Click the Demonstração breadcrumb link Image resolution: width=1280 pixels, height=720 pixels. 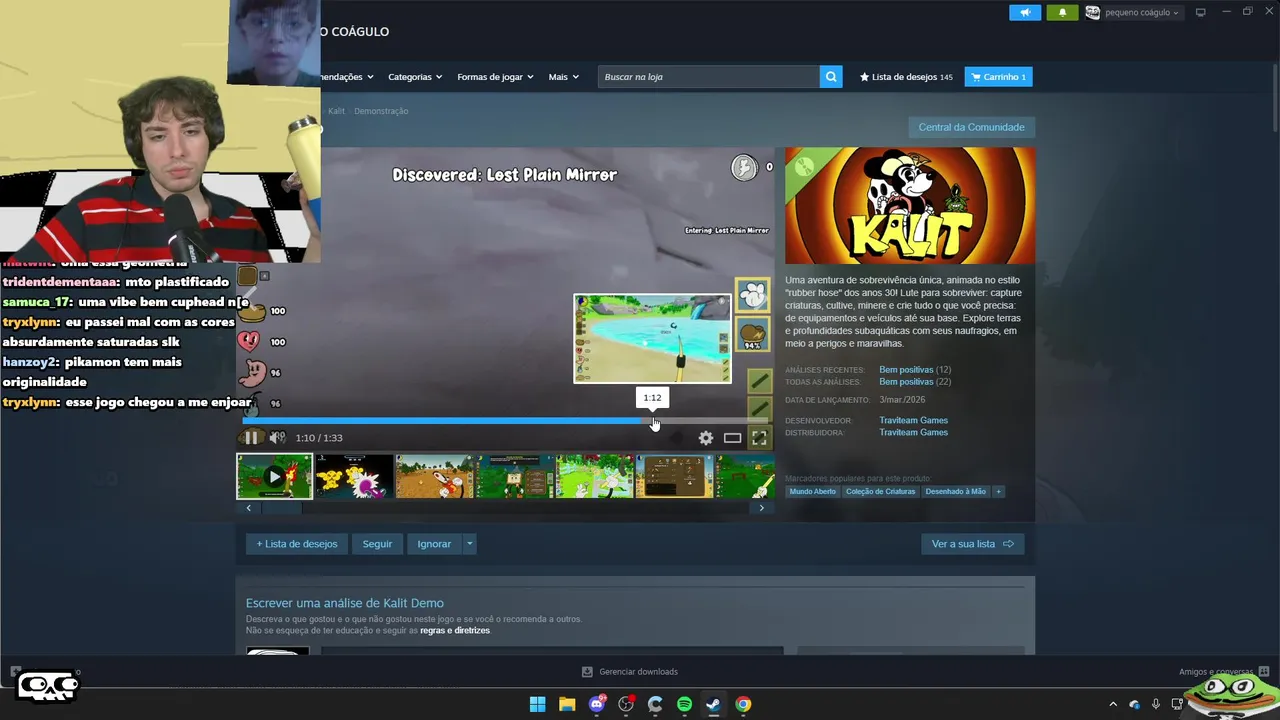point(381,111)
